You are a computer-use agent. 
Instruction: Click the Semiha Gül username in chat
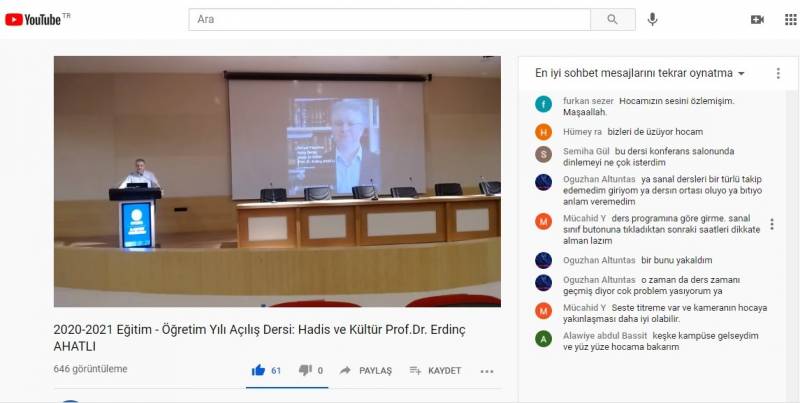tap(583, 150)
